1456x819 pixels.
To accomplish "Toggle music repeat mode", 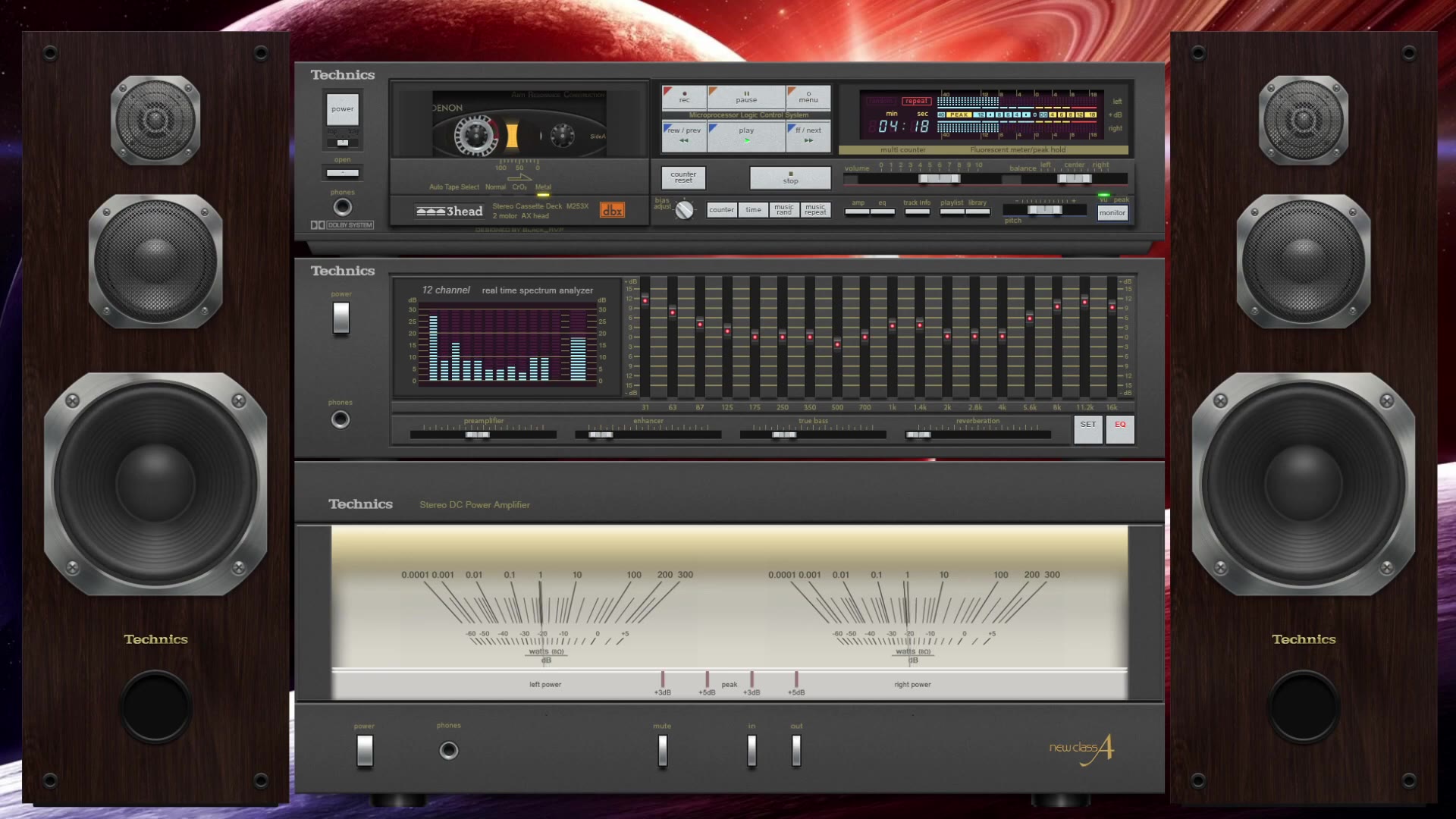I will tap(815, 210).
